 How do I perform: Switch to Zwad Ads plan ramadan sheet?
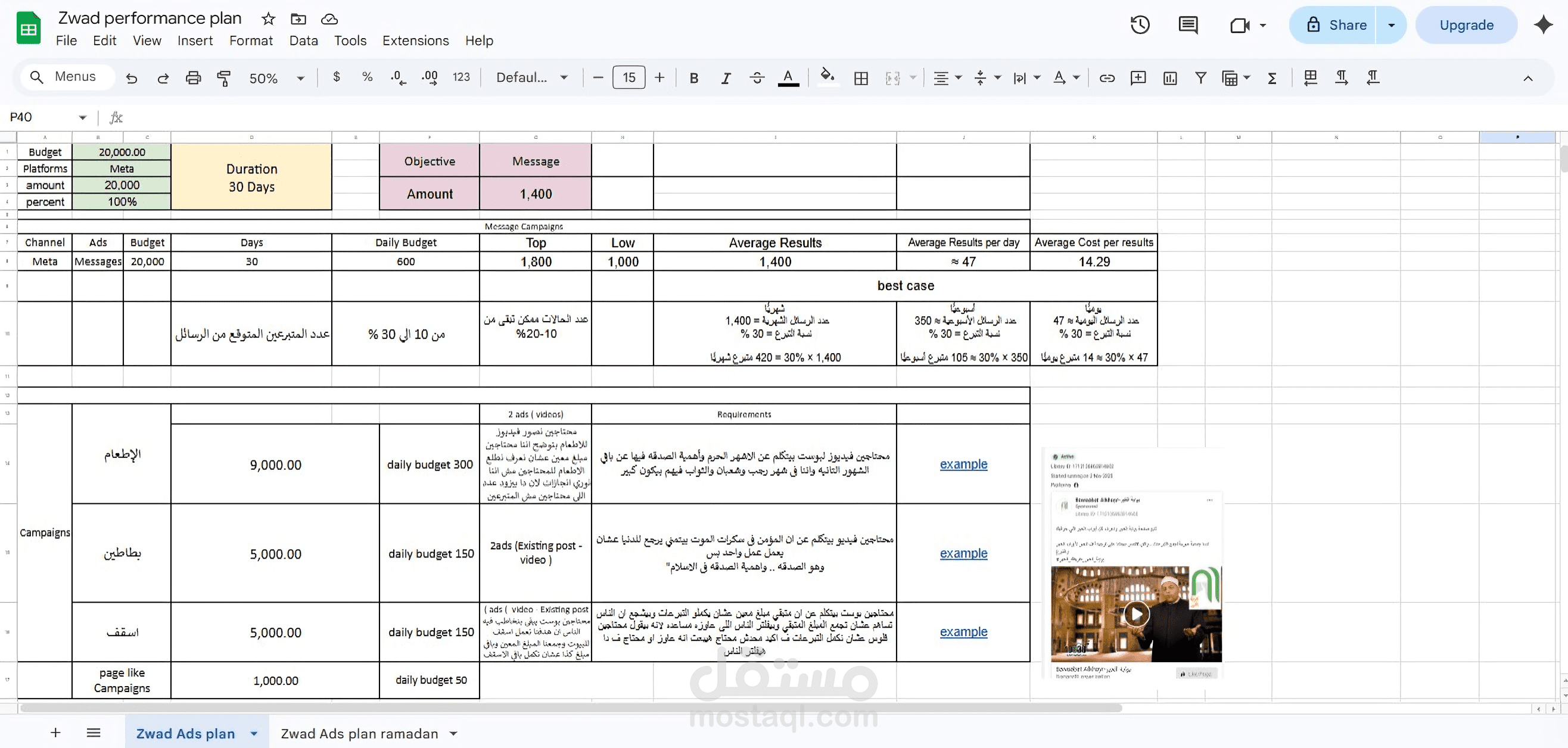point(359,733)
